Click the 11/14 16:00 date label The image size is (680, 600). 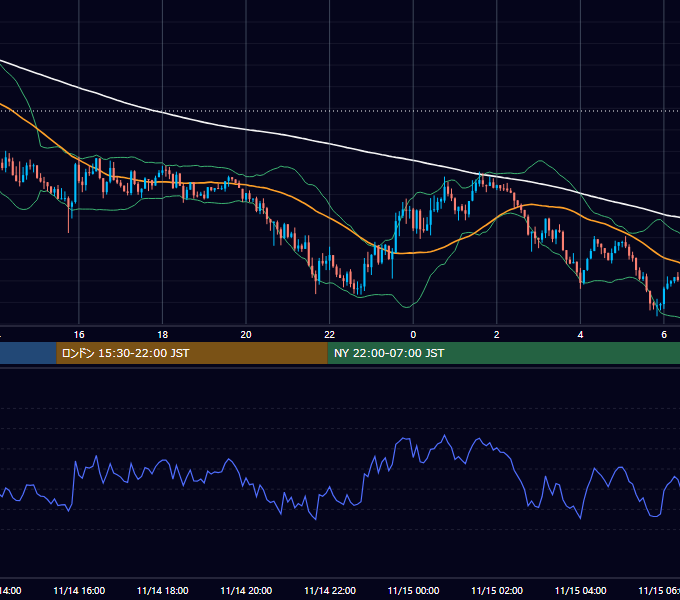pos(79,591)
